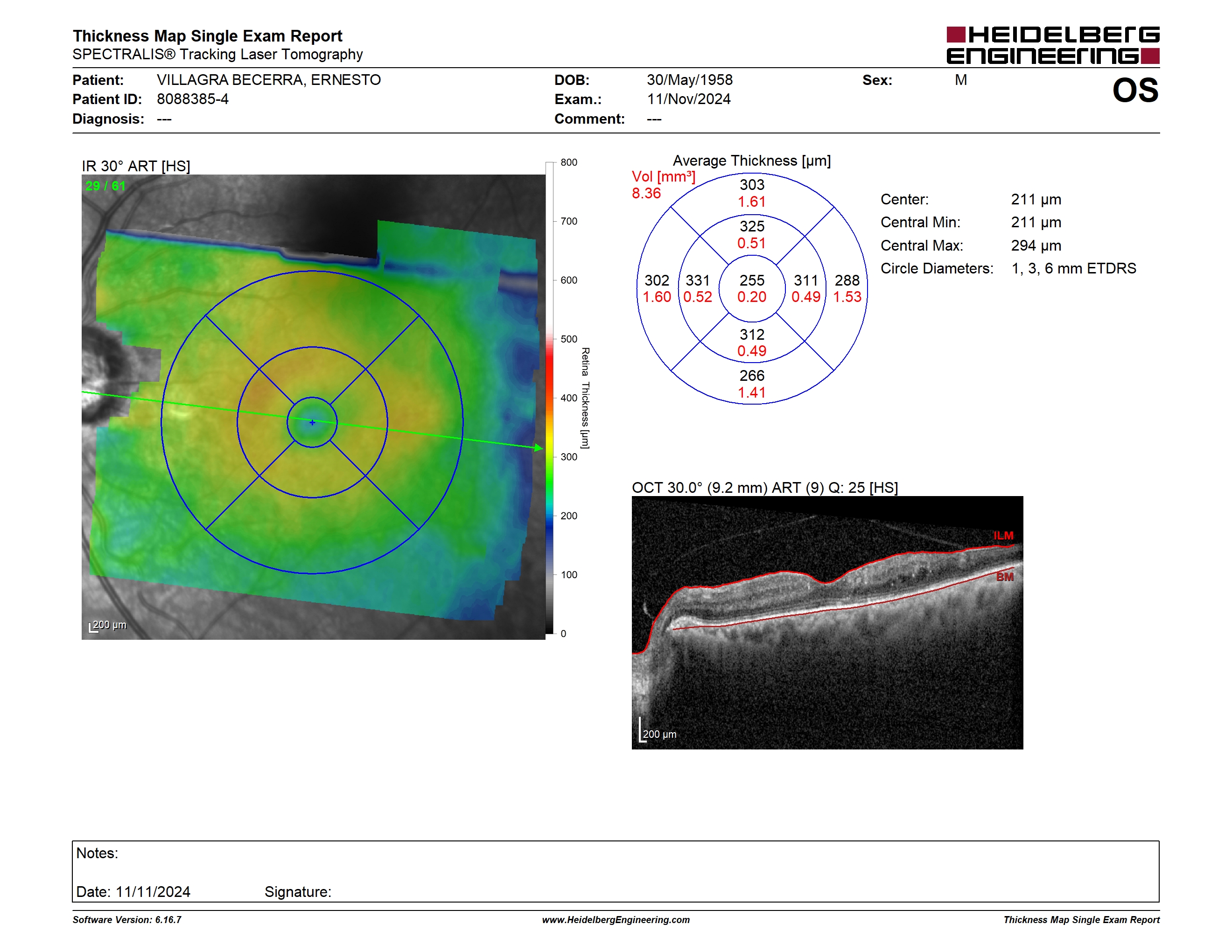1232x952 pixels.
Task: Click the OS eye laterality label
Action: coord(1135,90)
